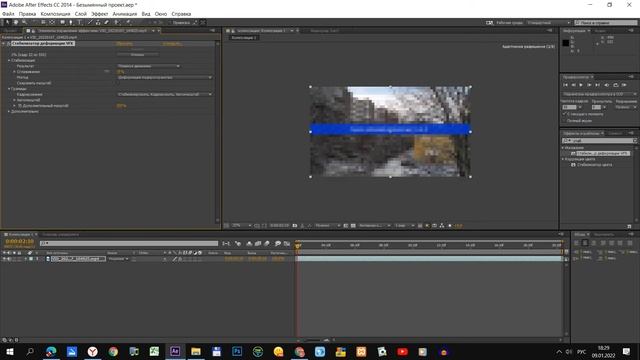Screen dimensions: 640x360
Task: Select the Clone Stamp tool
Action: (x=98, y=22)
